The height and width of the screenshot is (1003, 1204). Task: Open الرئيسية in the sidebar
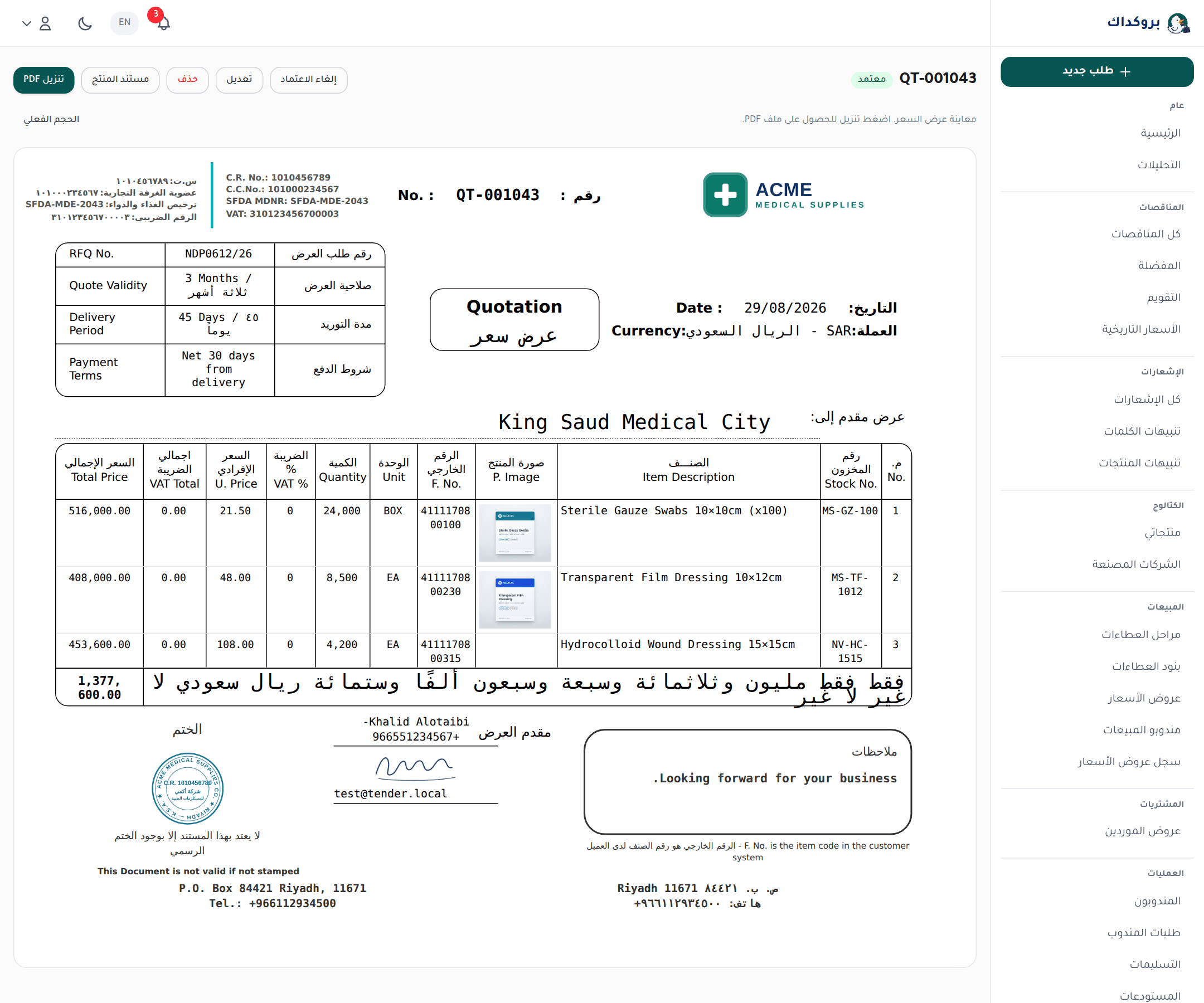(1160, 133)
